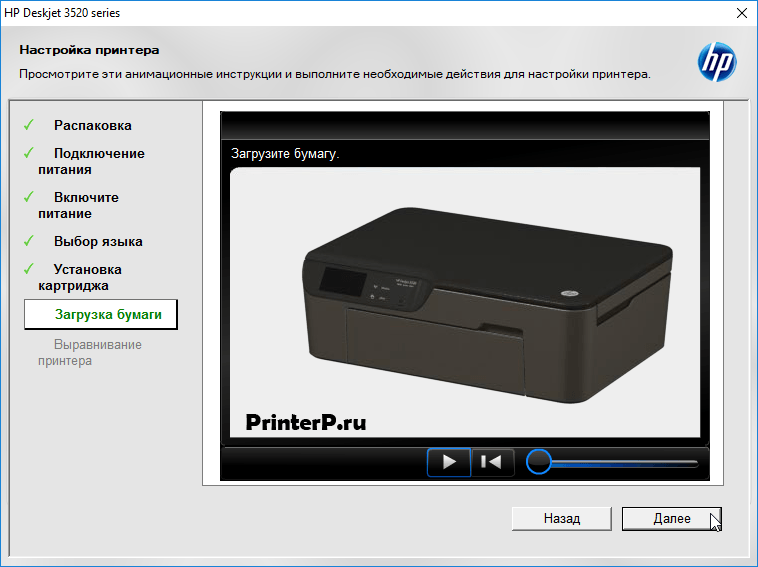758x567 pixels.
Task: Click the Настройка принтера heading
Action: click(89, 50)
